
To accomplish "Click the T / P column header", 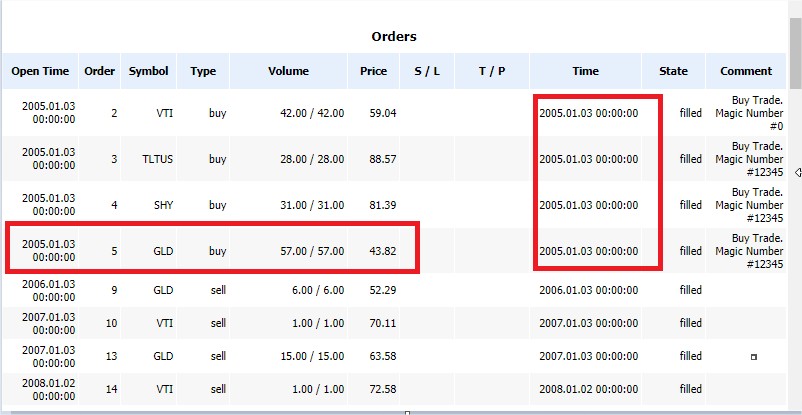I will (x=492, y=71).
